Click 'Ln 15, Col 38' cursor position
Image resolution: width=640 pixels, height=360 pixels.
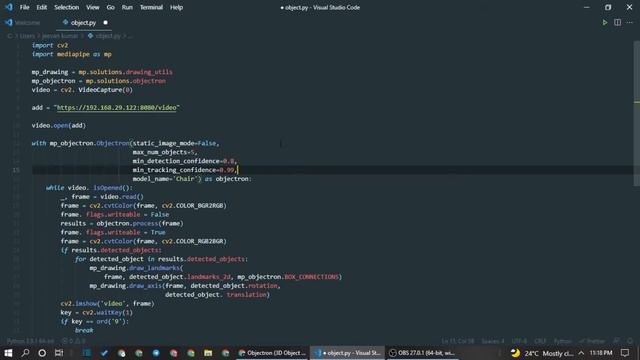click(x=458, y=341)
